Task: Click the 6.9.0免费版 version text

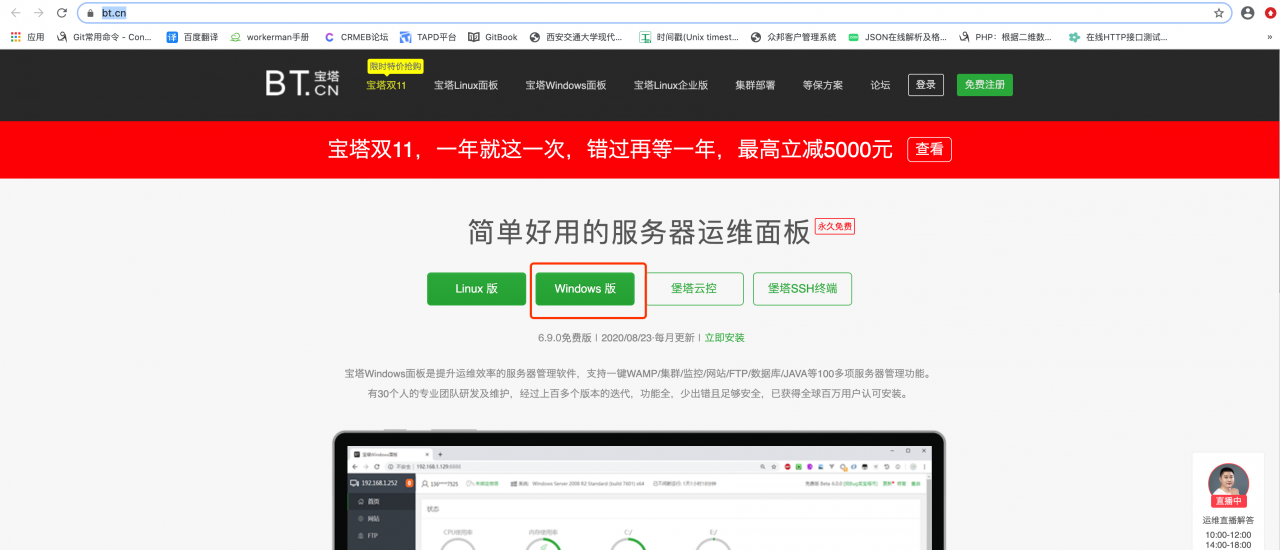Action: click(565, 338)
